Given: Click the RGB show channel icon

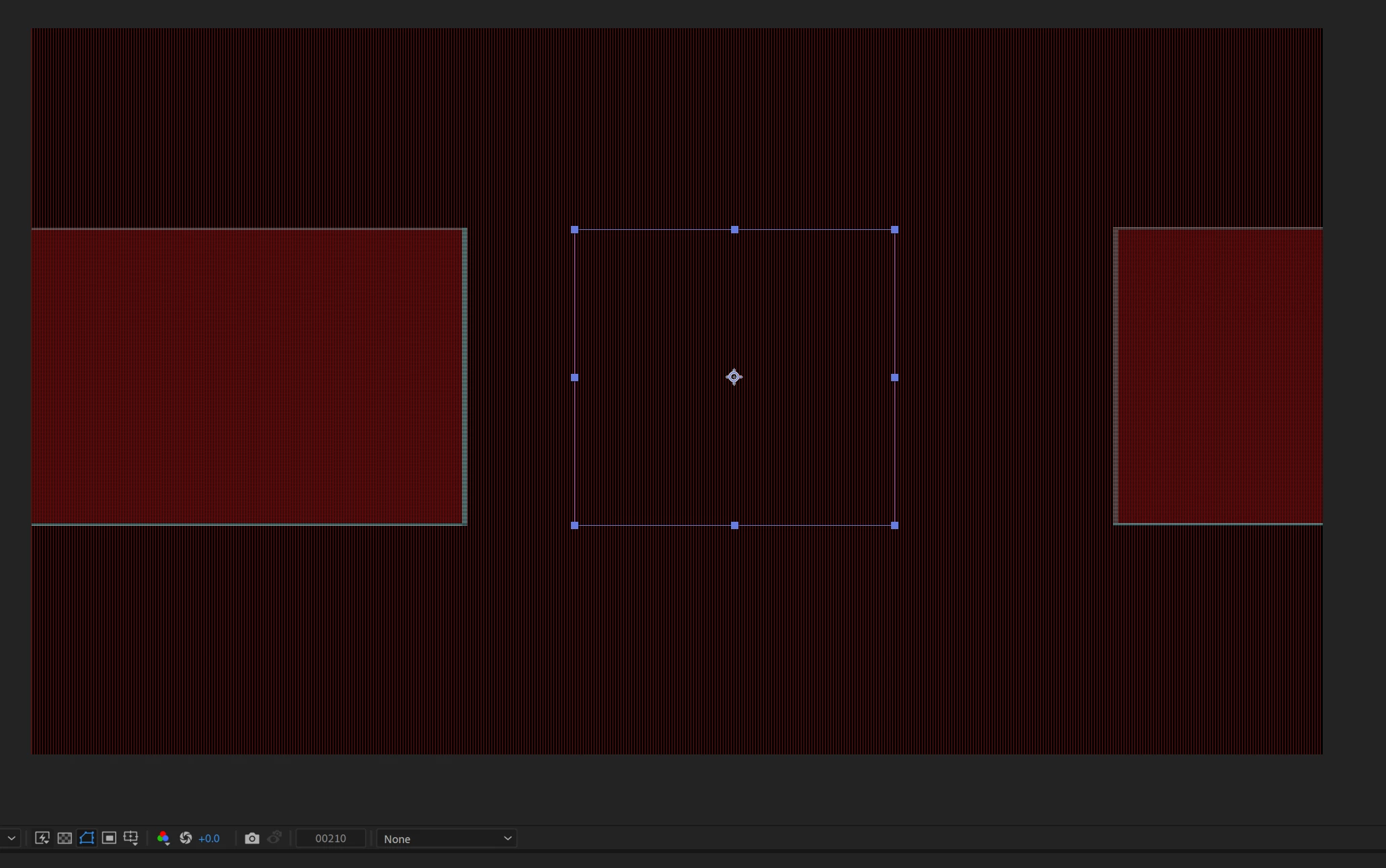Looking at the screenshot, I should (x=163, y=838).
